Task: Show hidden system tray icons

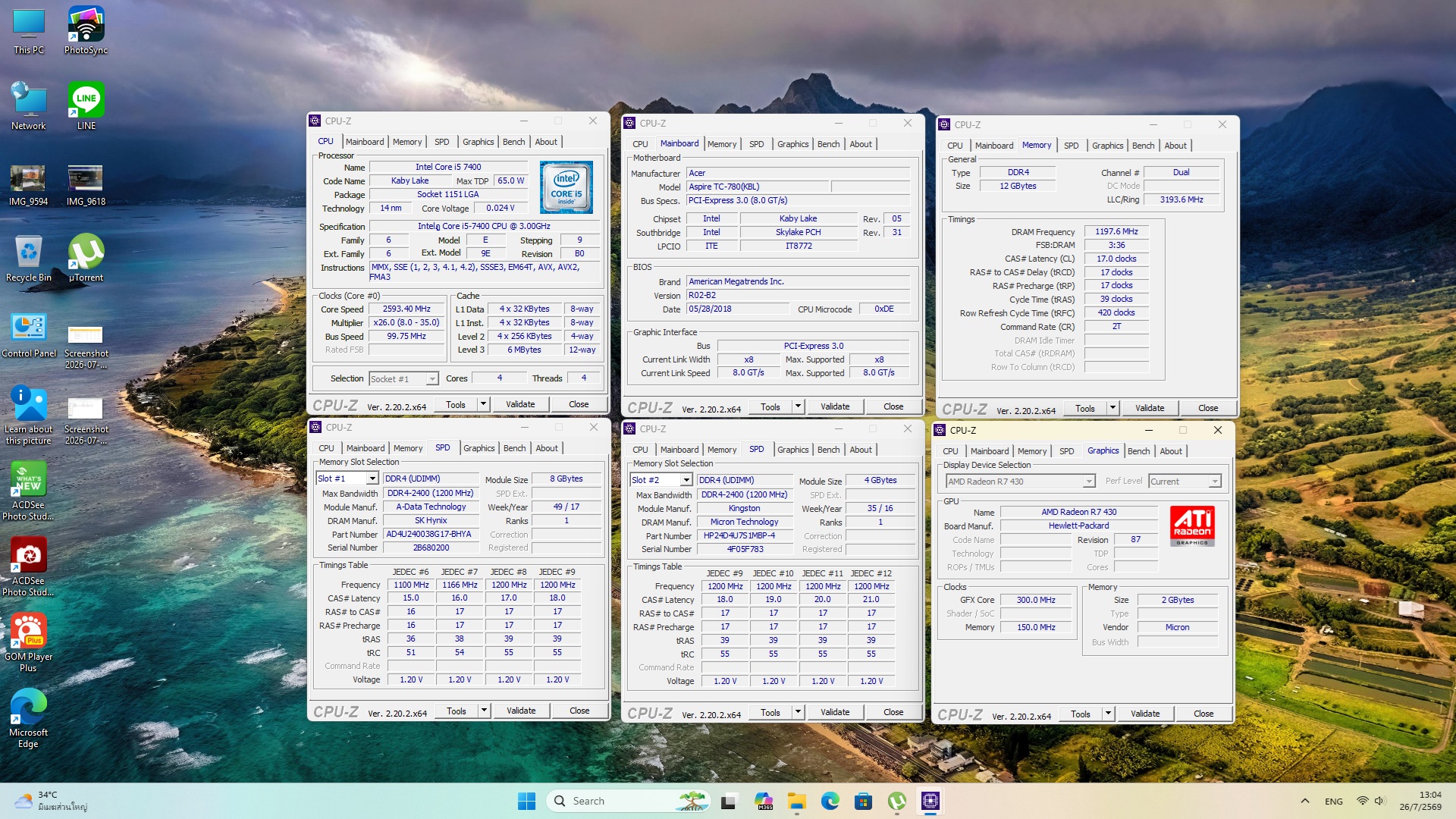Action: point(1304,801)
